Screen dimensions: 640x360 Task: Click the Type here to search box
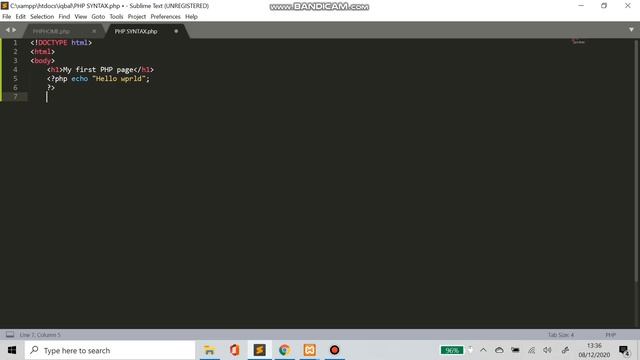coord(110,350)
